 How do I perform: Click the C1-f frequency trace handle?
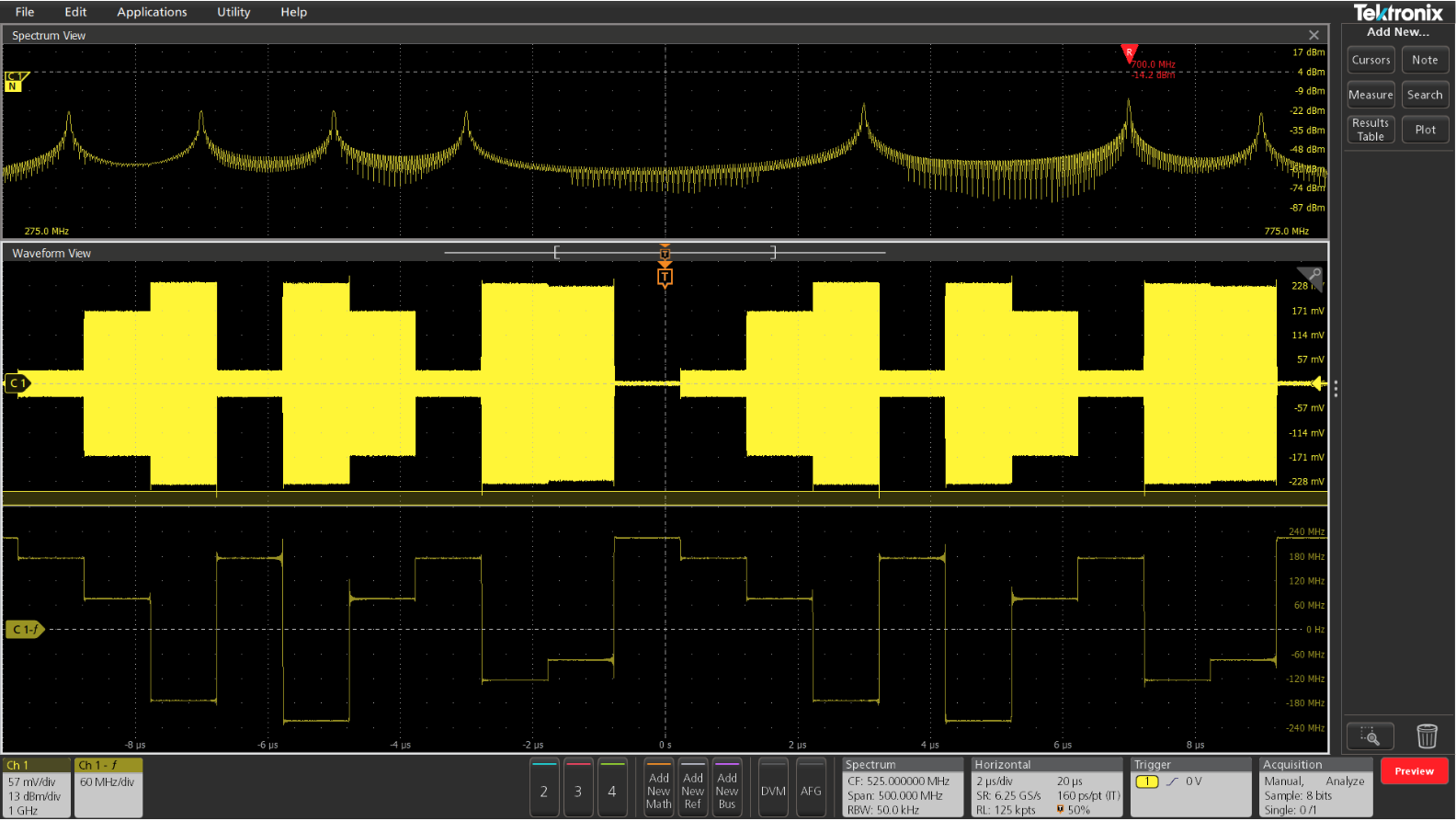click(x=25, y=630)
